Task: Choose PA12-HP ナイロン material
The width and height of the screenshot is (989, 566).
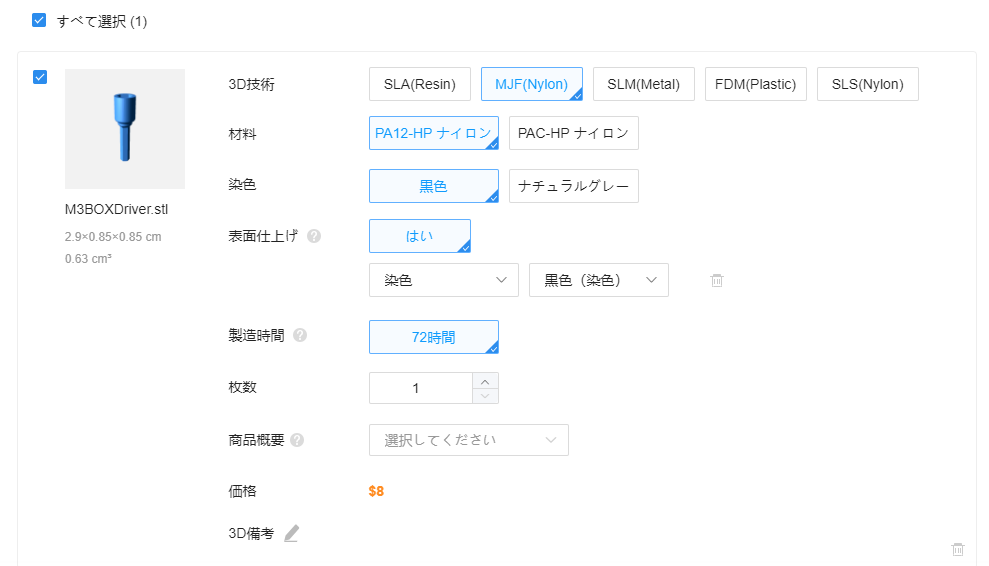Action: 434,133
